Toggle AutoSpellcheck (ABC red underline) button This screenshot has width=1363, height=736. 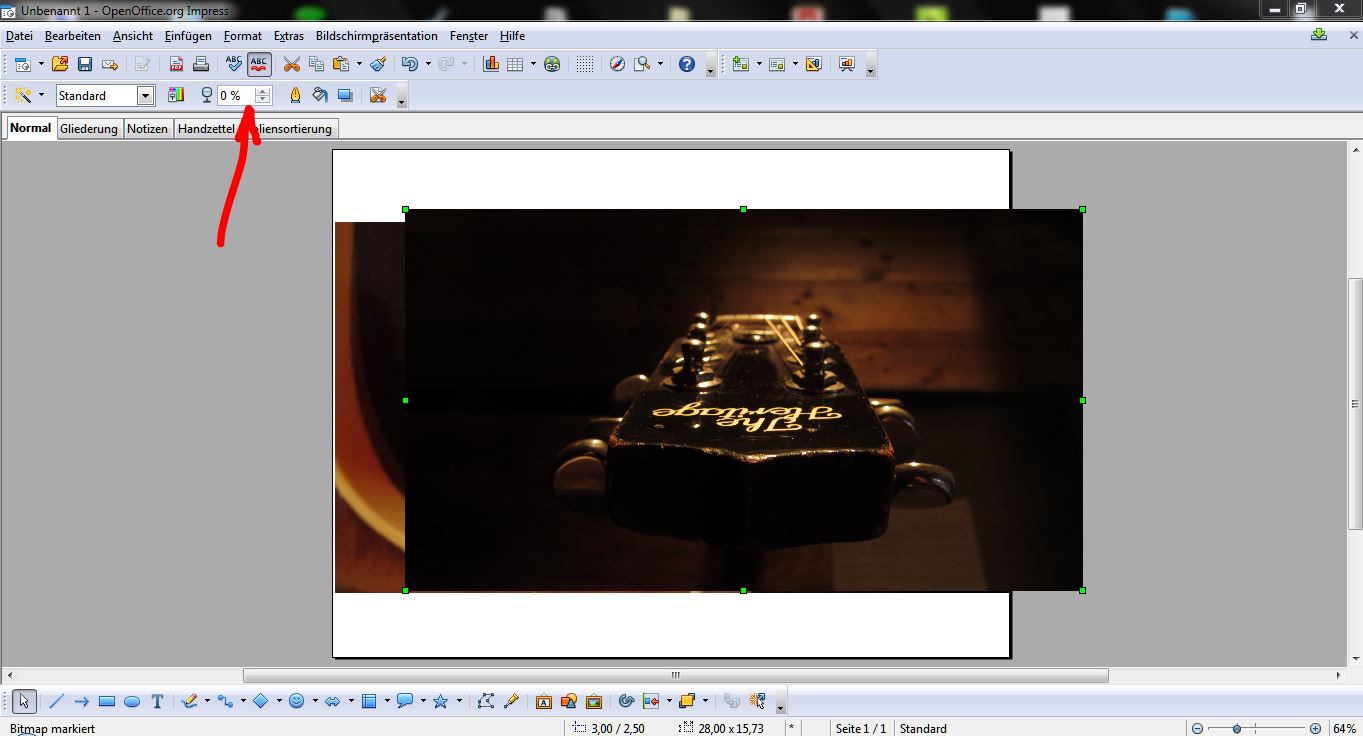point(259,64)
